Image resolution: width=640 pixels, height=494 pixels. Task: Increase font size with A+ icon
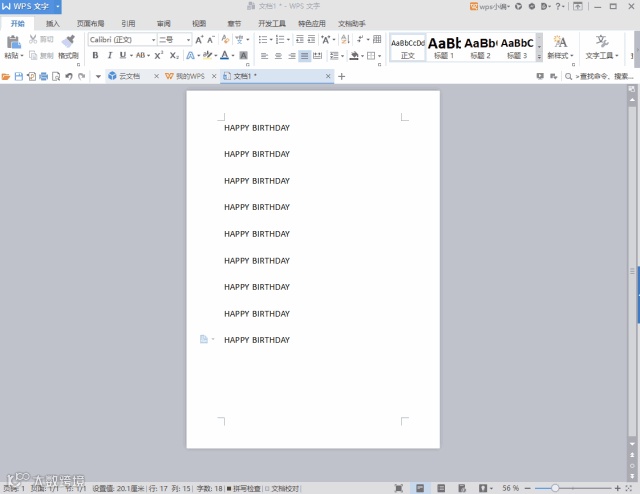[x=199, y=40]
